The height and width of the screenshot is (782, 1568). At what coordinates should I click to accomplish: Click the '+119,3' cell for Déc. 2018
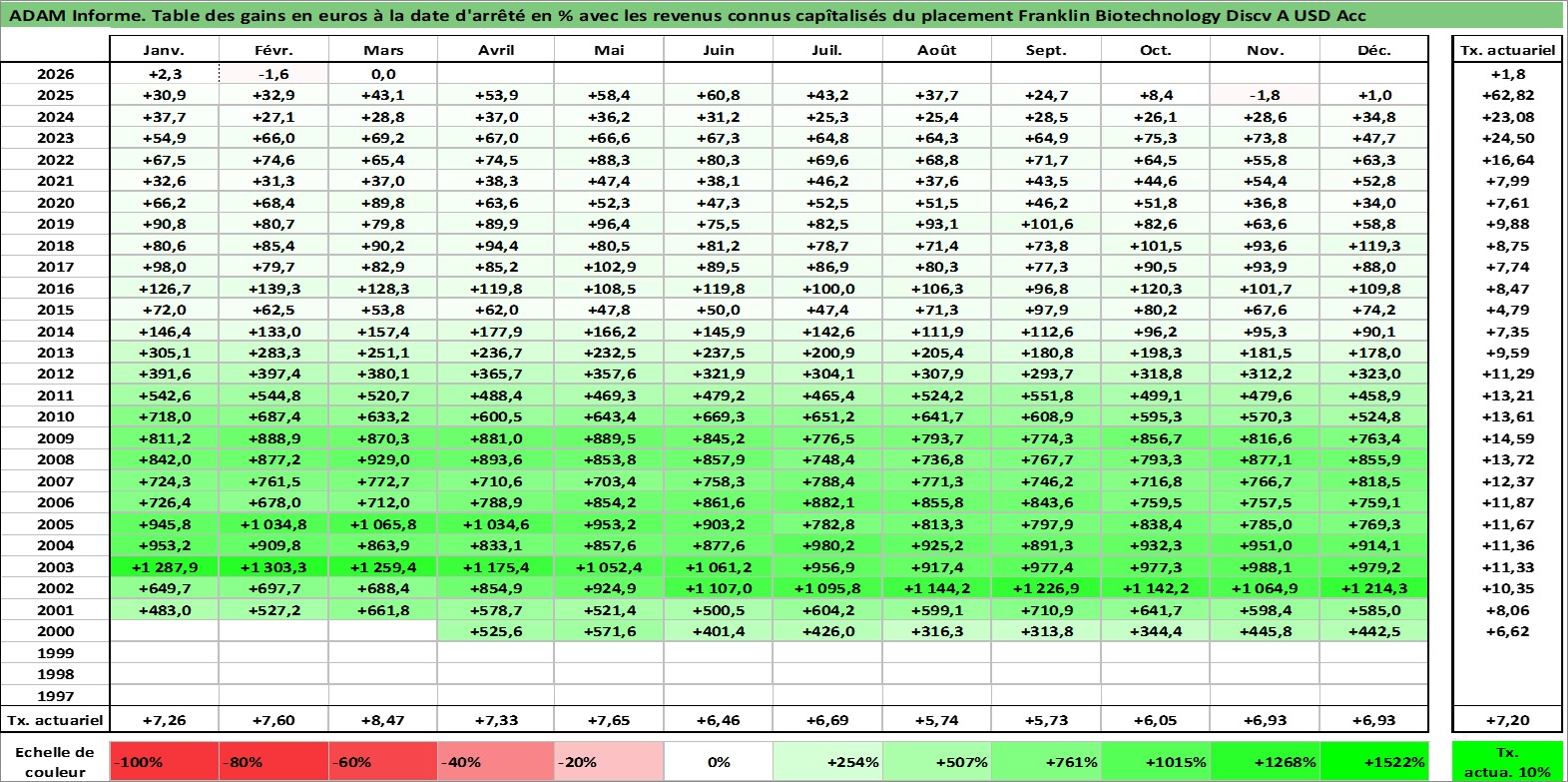point(1373,246)
